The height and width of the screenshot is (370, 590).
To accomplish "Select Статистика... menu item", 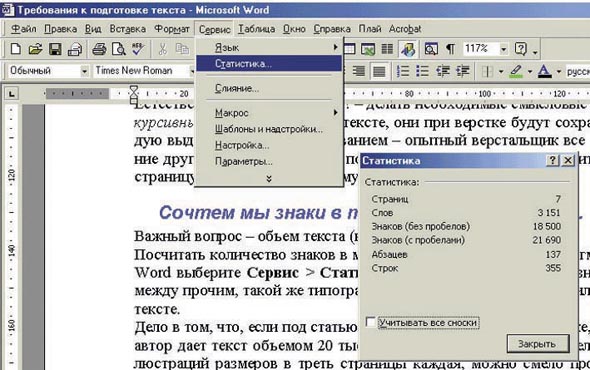I will (x=269, y=64).
